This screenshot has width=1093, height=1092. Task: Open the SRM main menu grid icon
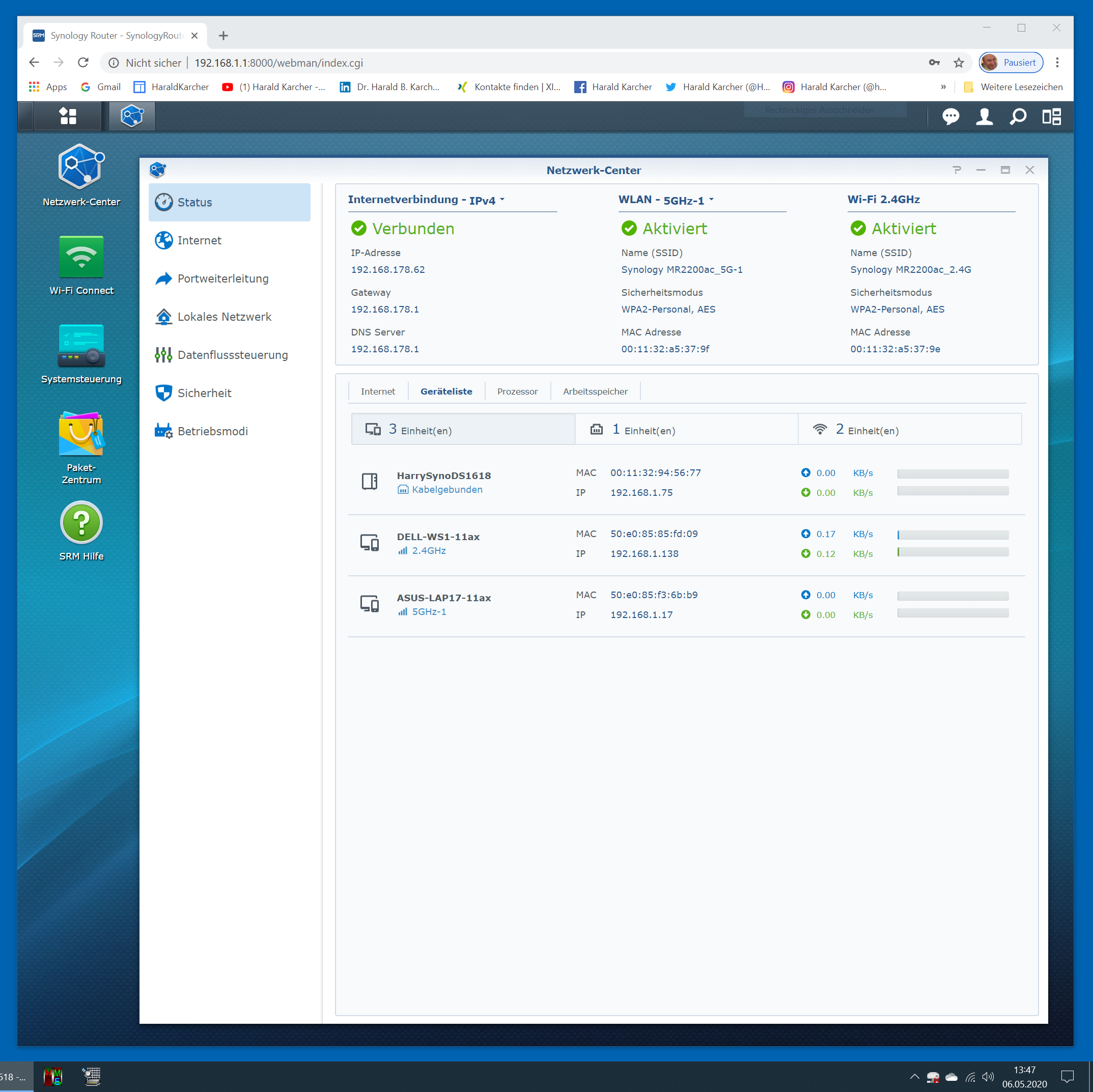(x=68, y=116)
